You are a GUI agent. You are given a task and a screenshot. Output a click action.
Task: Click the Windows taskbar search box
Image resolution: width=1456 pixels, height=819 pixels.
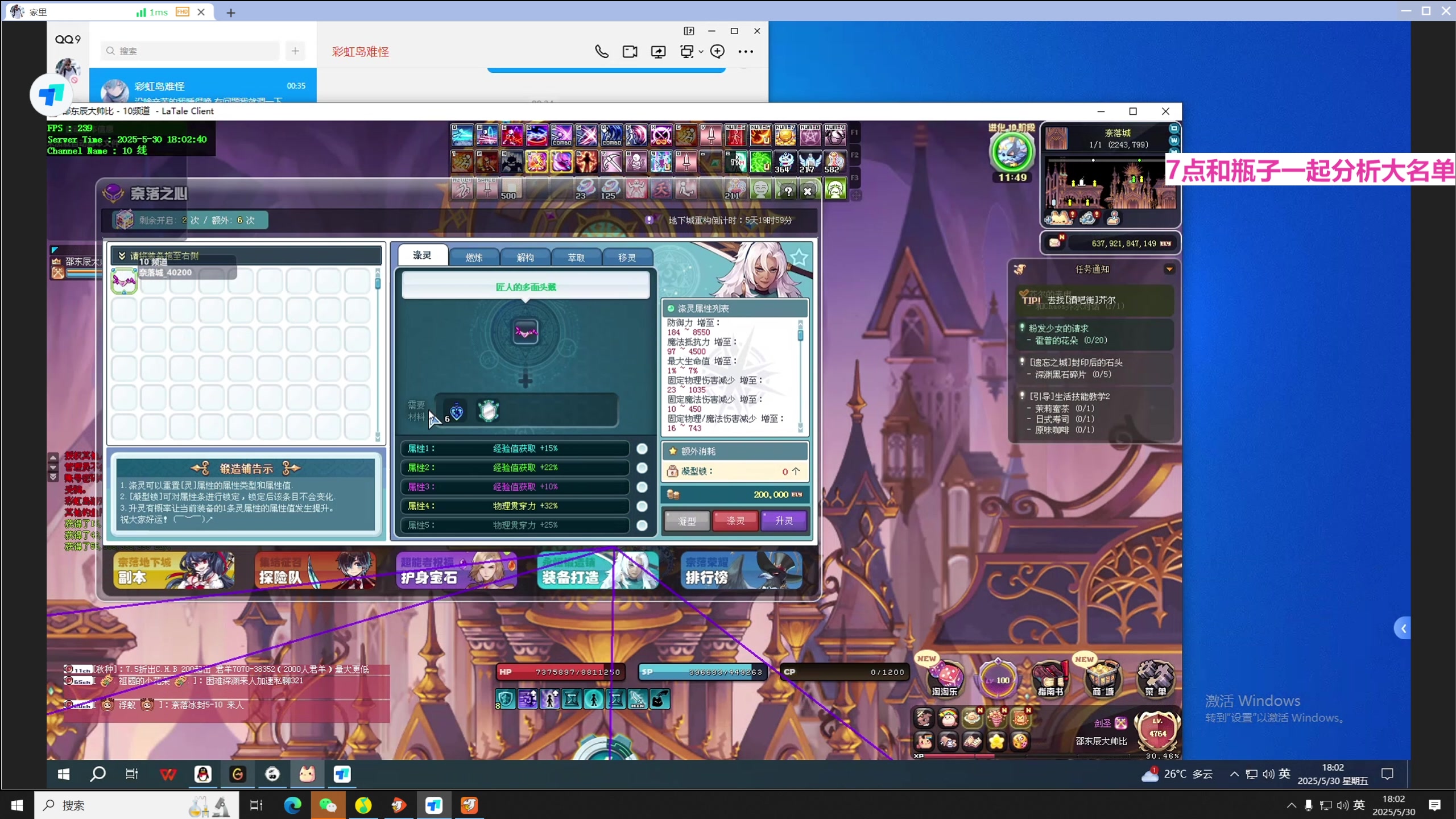pyautogui.click(x=138, y=805)
